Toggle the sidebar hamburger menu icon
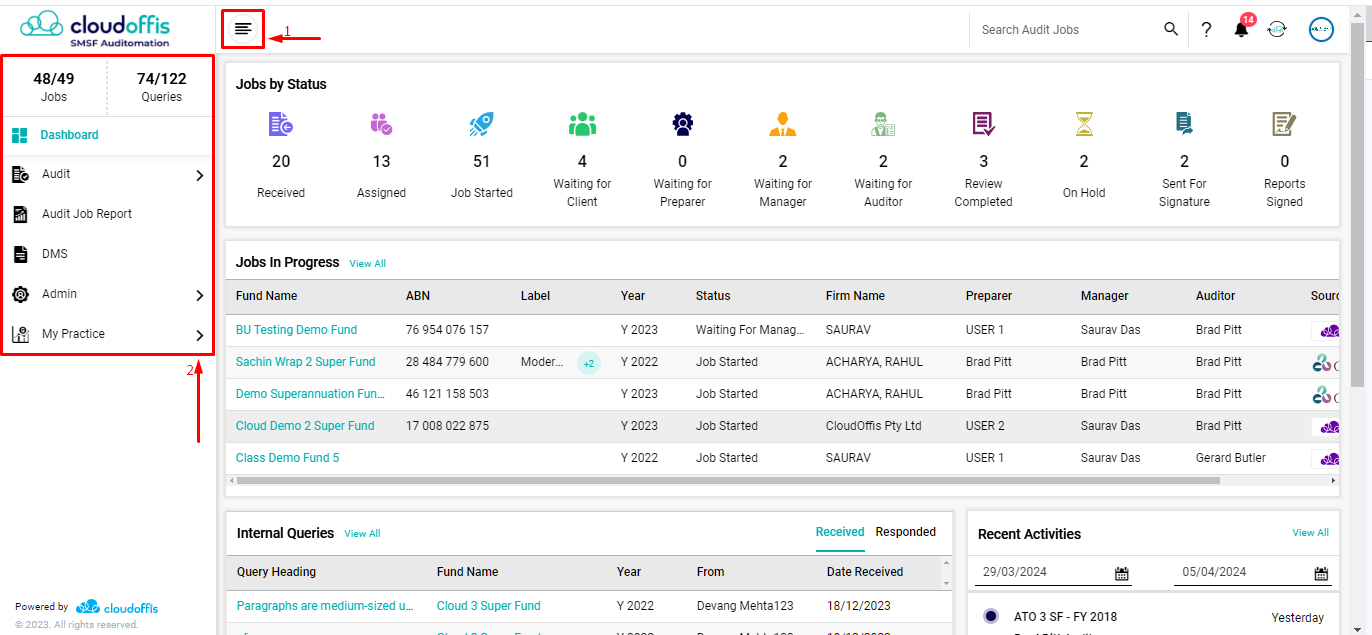 tap(243, 29)
